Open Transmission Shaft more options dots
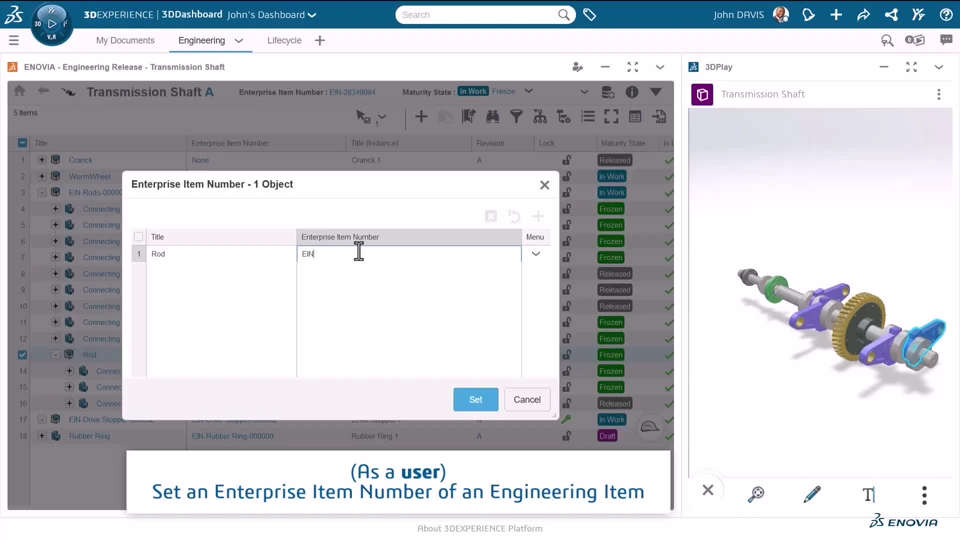The image size is (960, 540). 939,94
